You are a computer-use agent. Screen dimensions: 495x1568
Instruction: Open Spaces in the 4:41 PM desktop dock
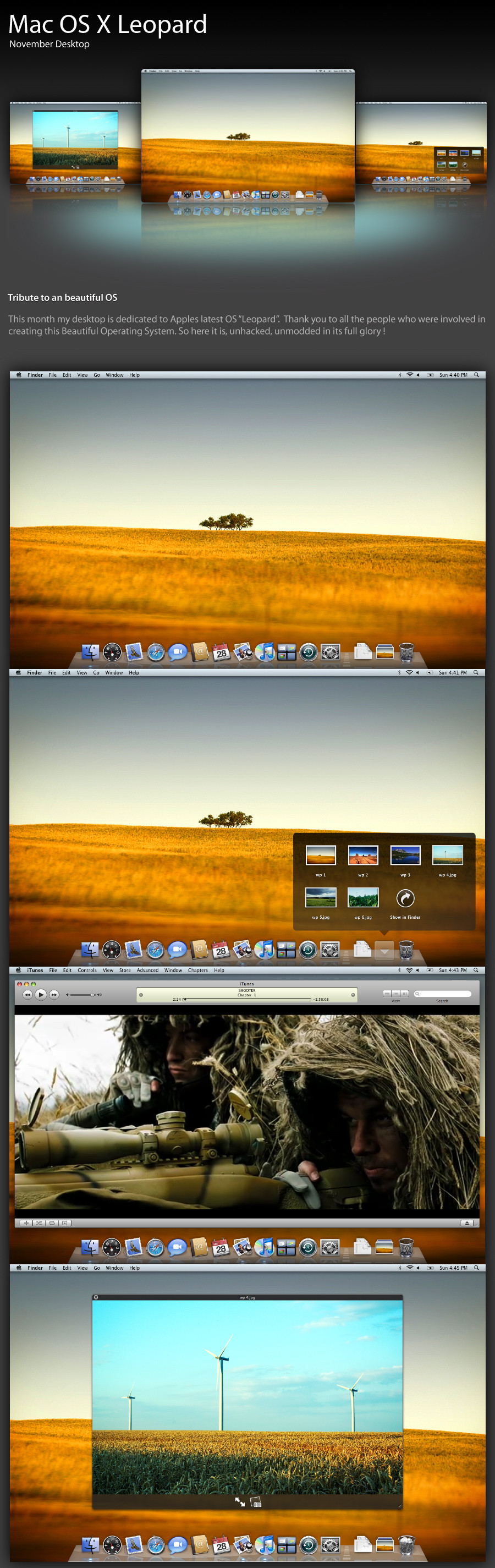pos(286,950)
